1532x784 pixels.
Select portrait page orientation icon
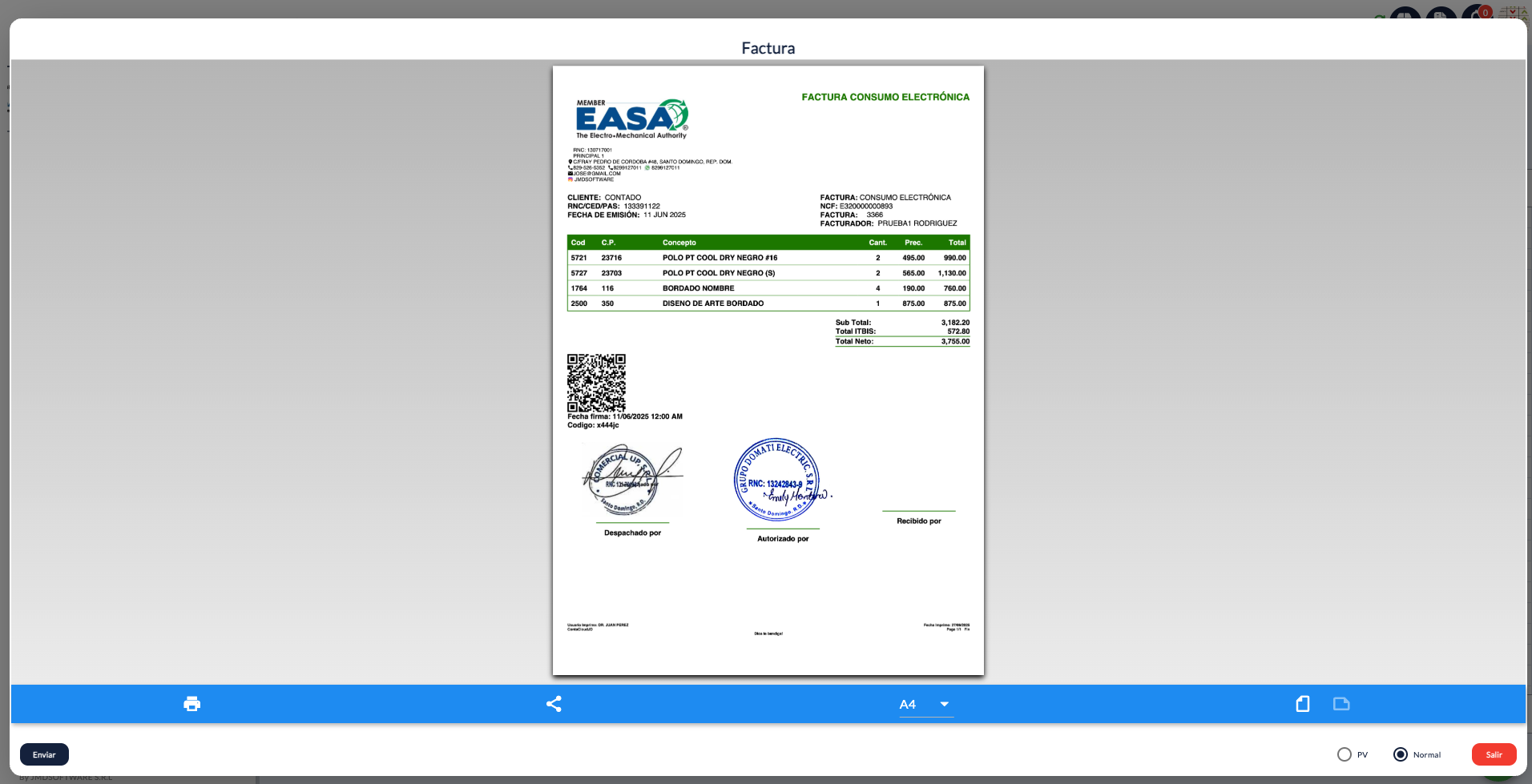(x=1303, y=704)
